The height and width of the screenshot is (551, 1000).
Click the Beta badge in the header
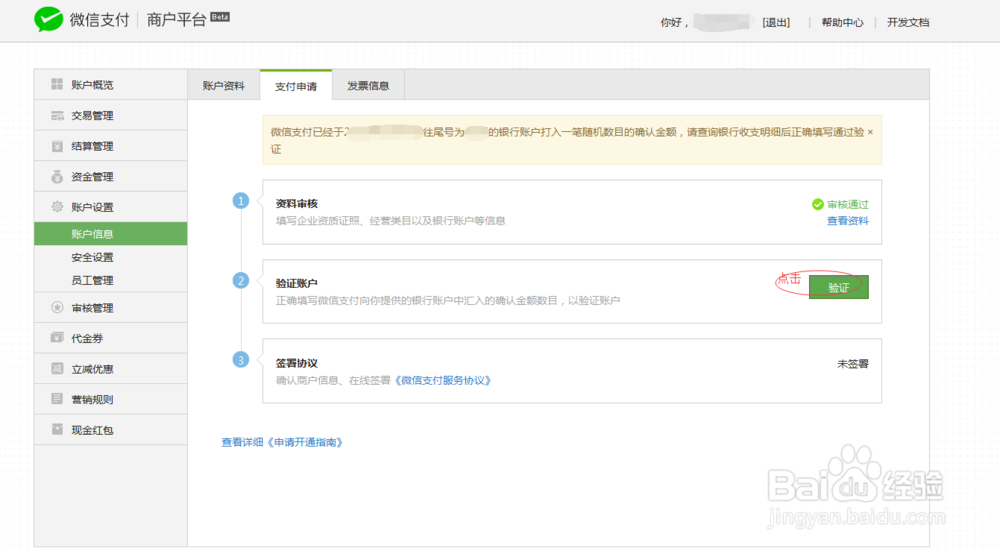(x=220, y=17)
